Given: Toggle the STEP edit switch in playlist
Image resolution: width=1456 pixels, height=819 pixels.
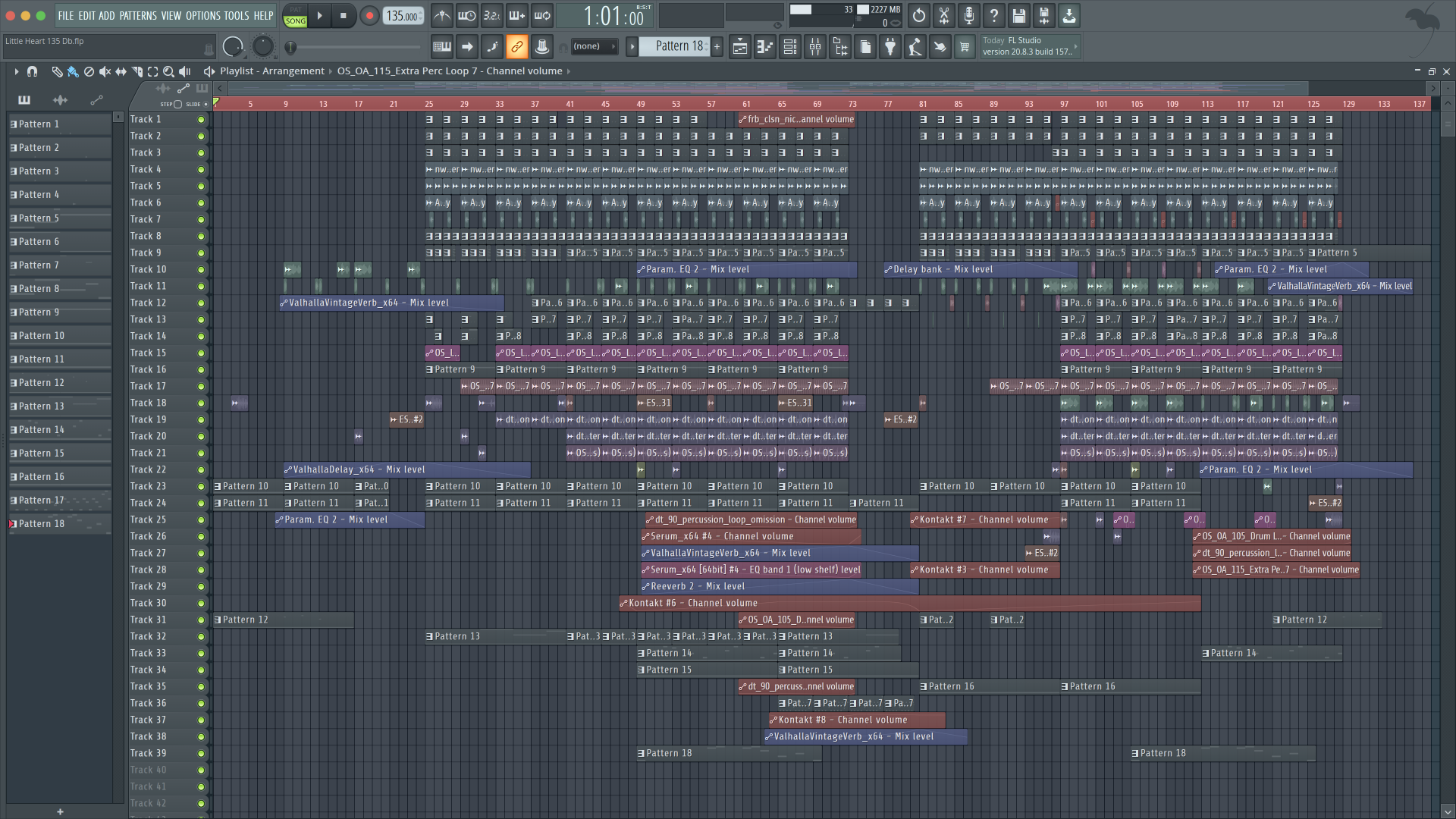Looking at the screenshot, I should (177, 104).
